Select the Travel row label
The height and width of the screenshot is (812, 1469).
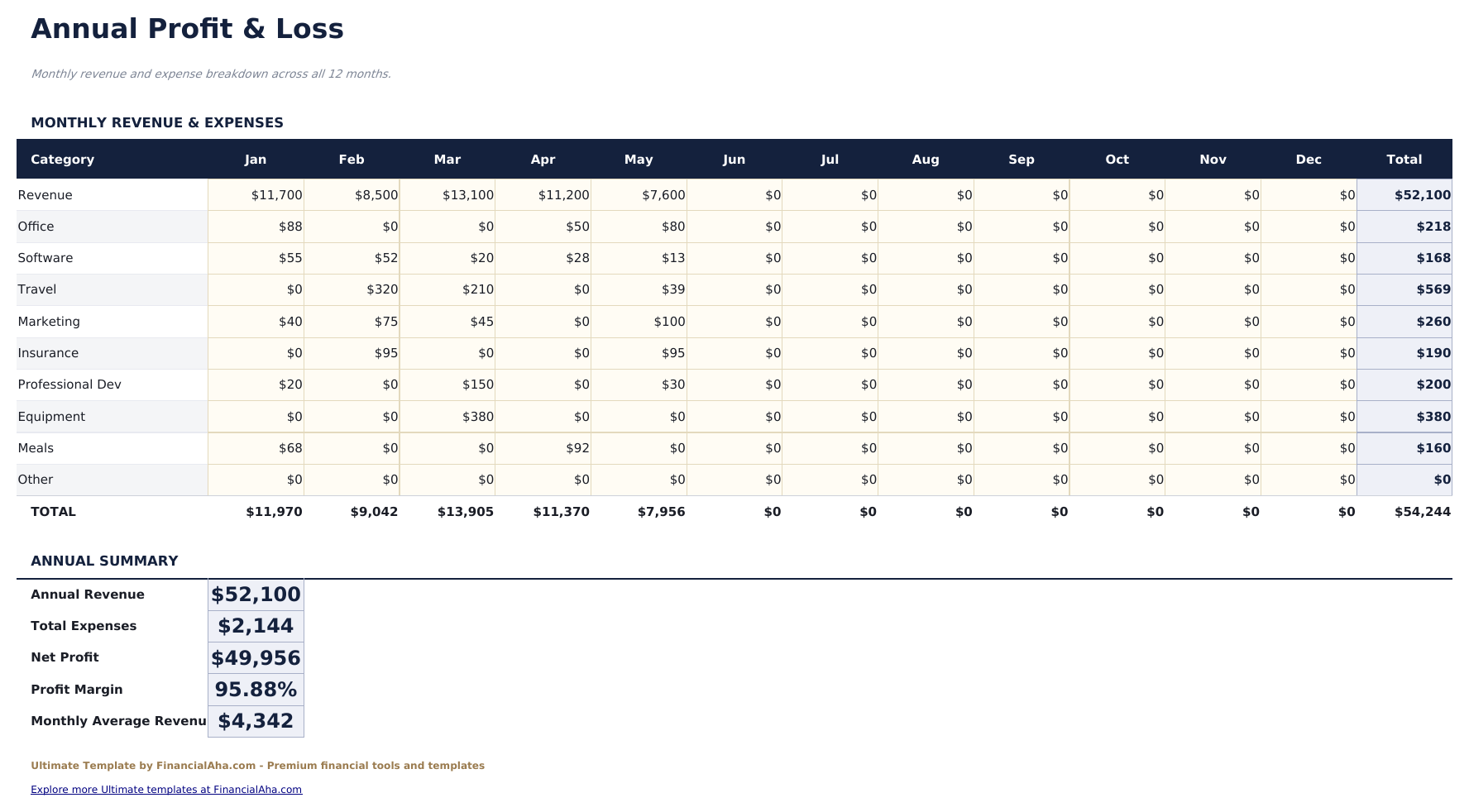[x=37, y=289]
